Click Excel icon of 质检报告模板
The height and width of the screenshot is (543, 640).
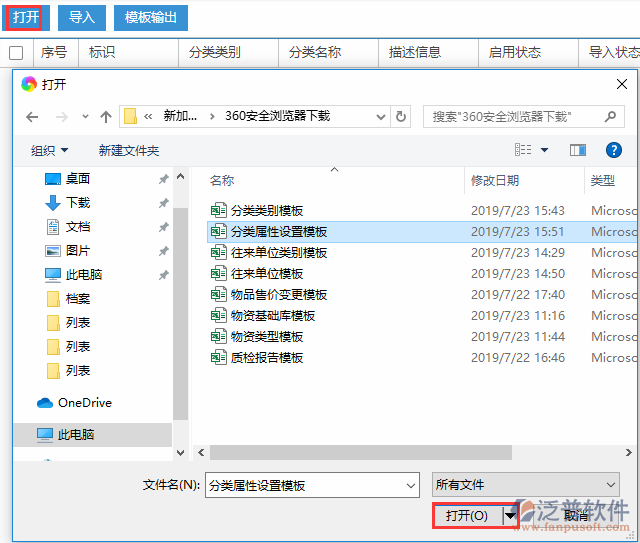218,358
